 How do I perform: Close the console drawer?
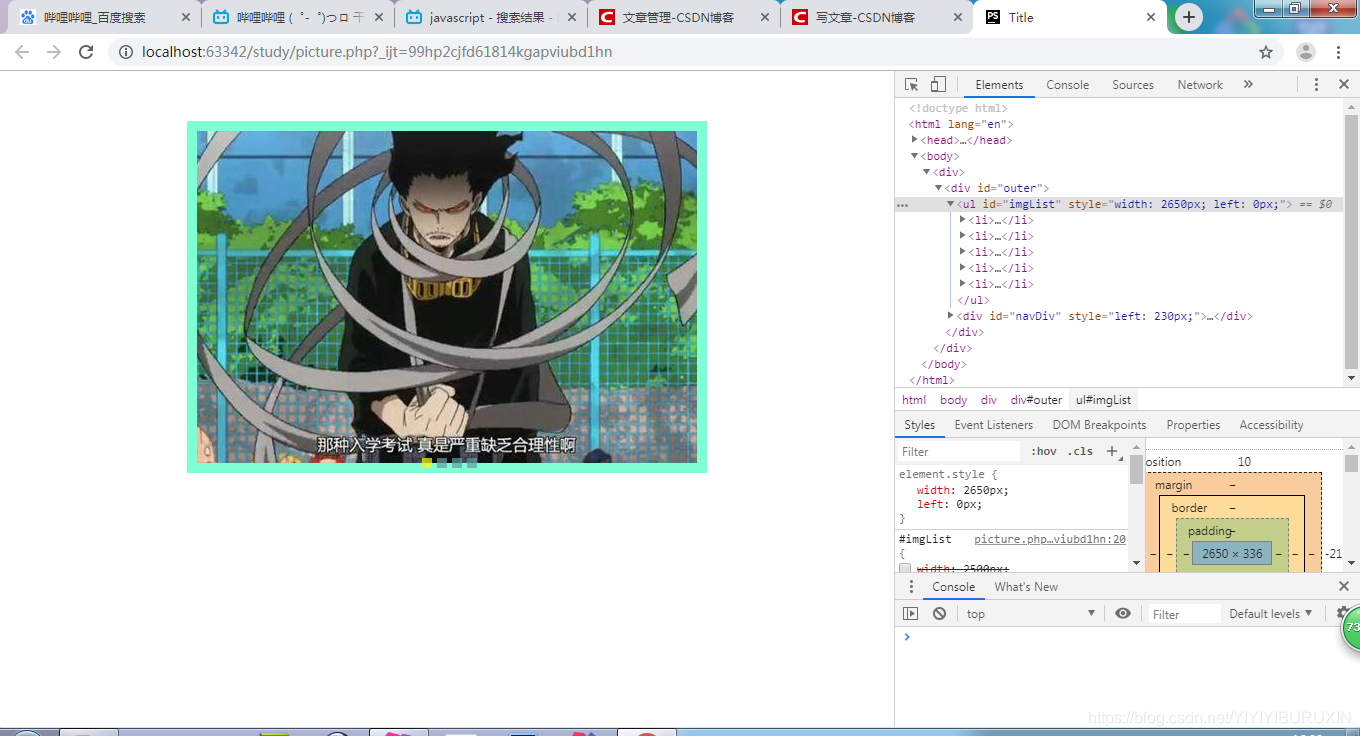(x=1344, y=587)
